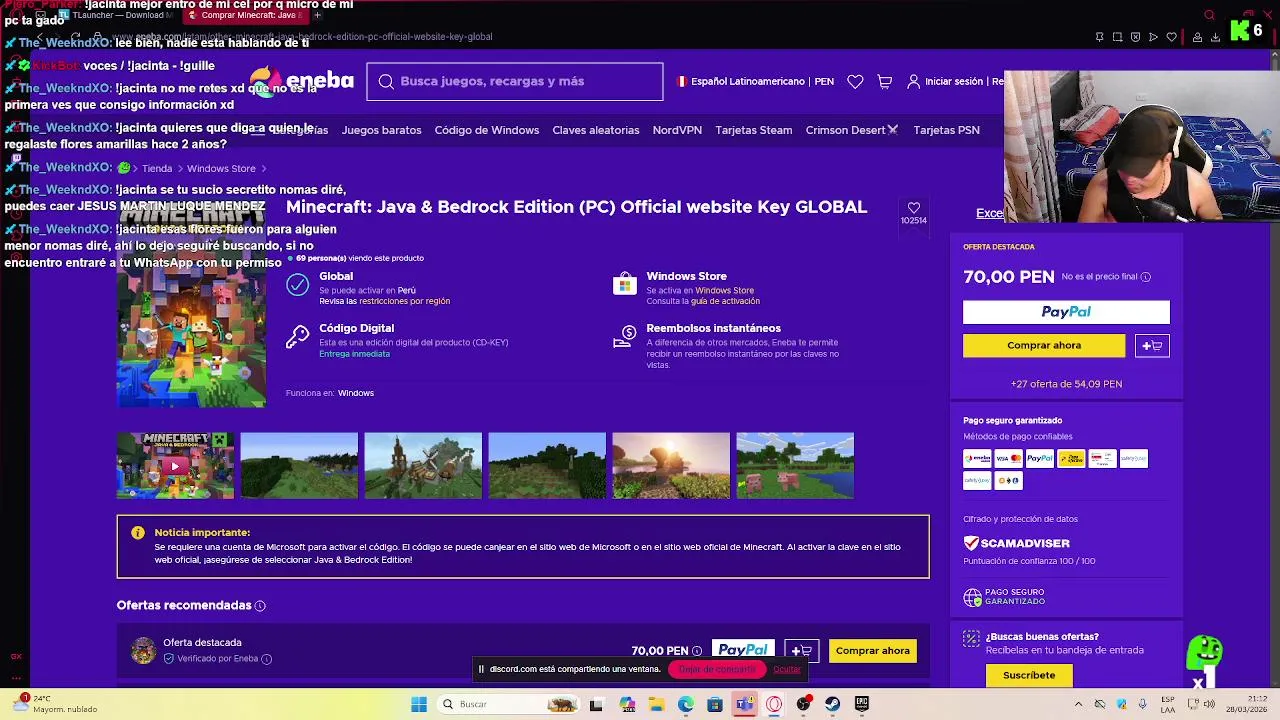1280x720 pixels.
Task: Open the "Tarjetas PSN" menu item
Action: pos(946,130)
